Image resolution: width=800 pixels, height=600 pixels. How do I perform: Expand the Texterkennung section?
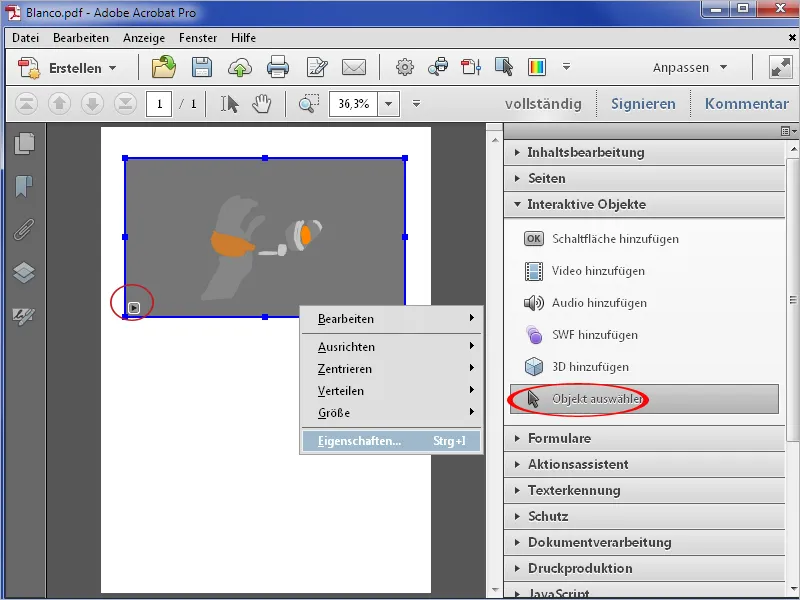pyautogui.click(x=644, y=490)
